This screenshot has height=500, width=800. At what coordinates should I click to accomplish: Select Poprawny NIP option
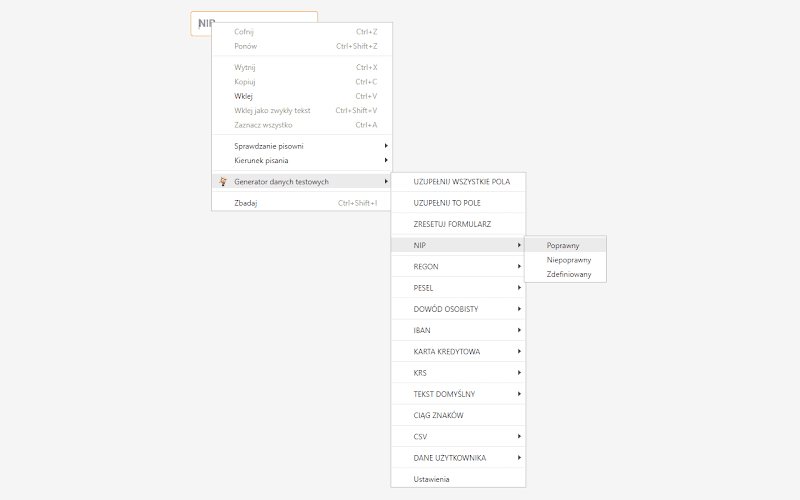click(x=565, y=245)
